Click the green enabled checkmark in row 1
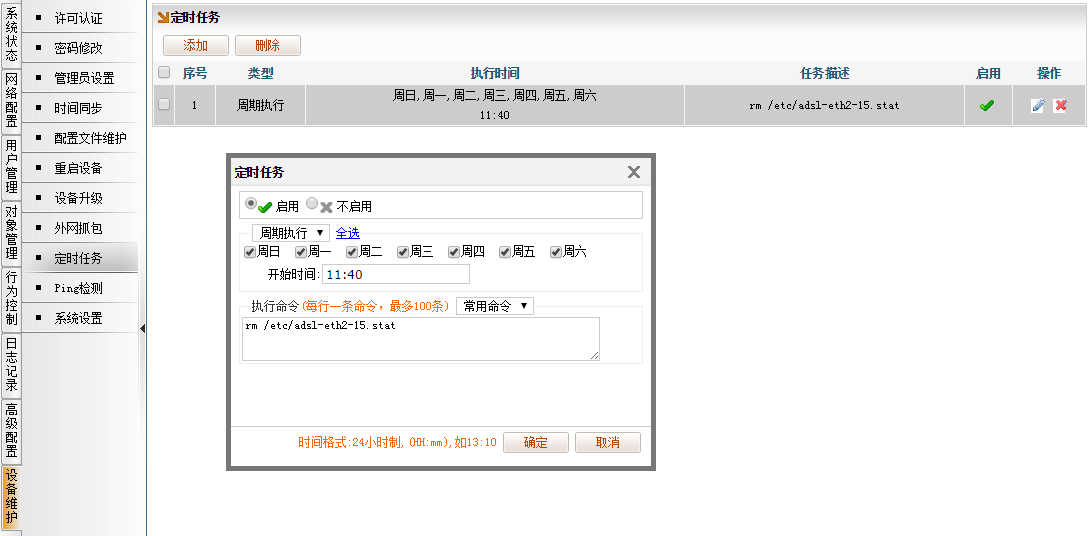Image resolution: width=1091 pixels, height=536 pixels. (x=987, y=106)
